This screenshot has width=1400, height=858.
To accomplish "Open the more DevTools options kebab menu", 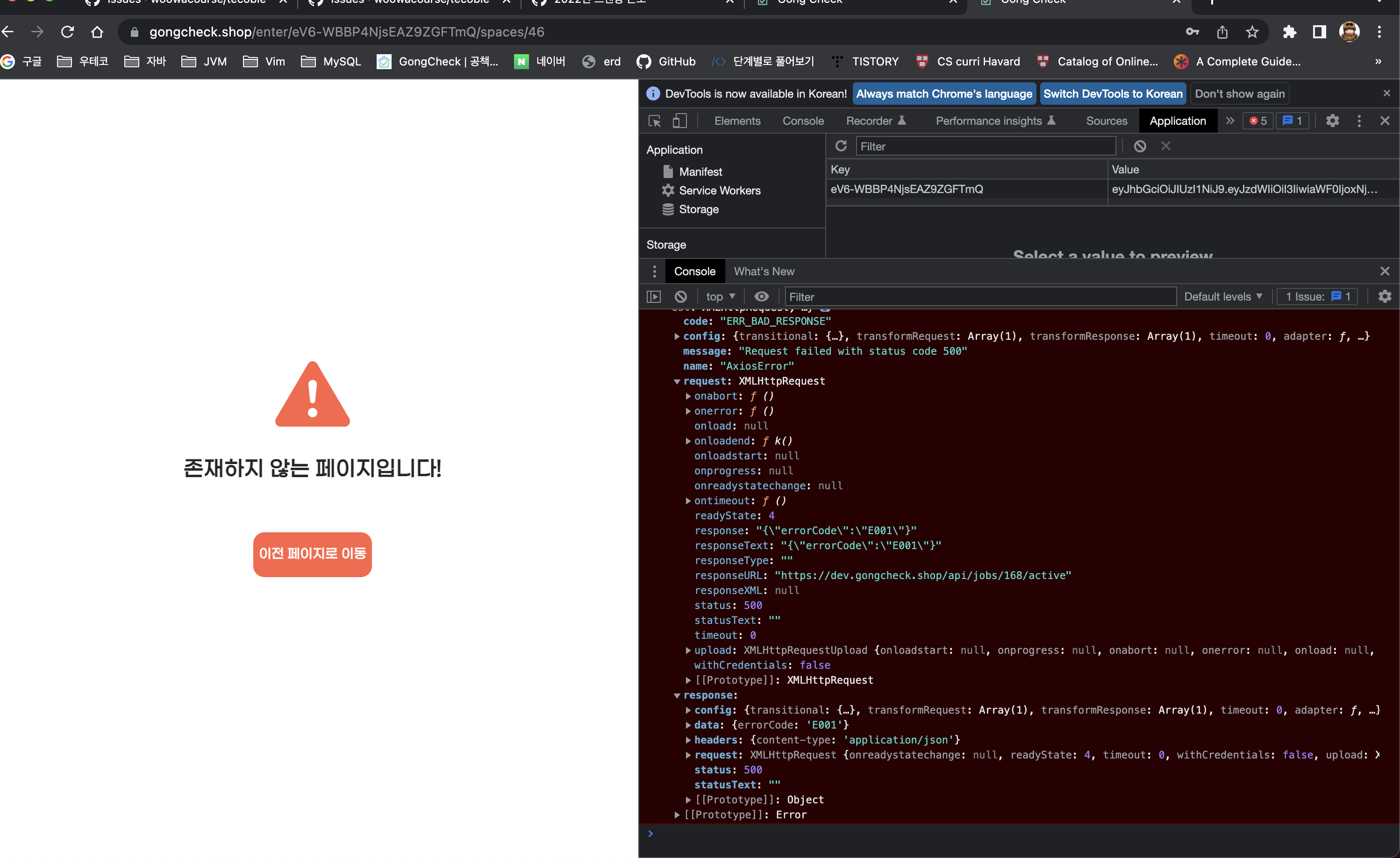I will (1359, 121).
